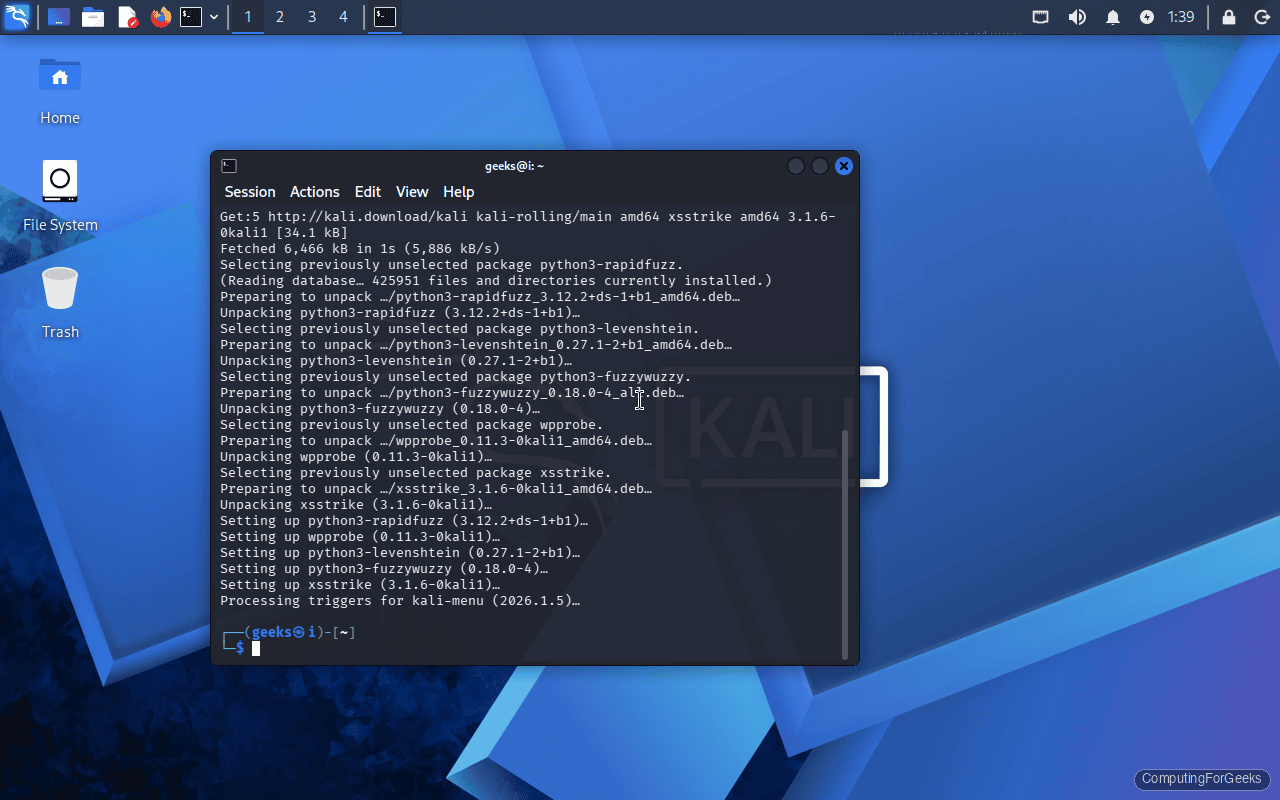Image resolution: width=1280 pixels, height=800 pixels.
Task: Lock the screen using the padlock icon
Action: [x=1228, y=17]
